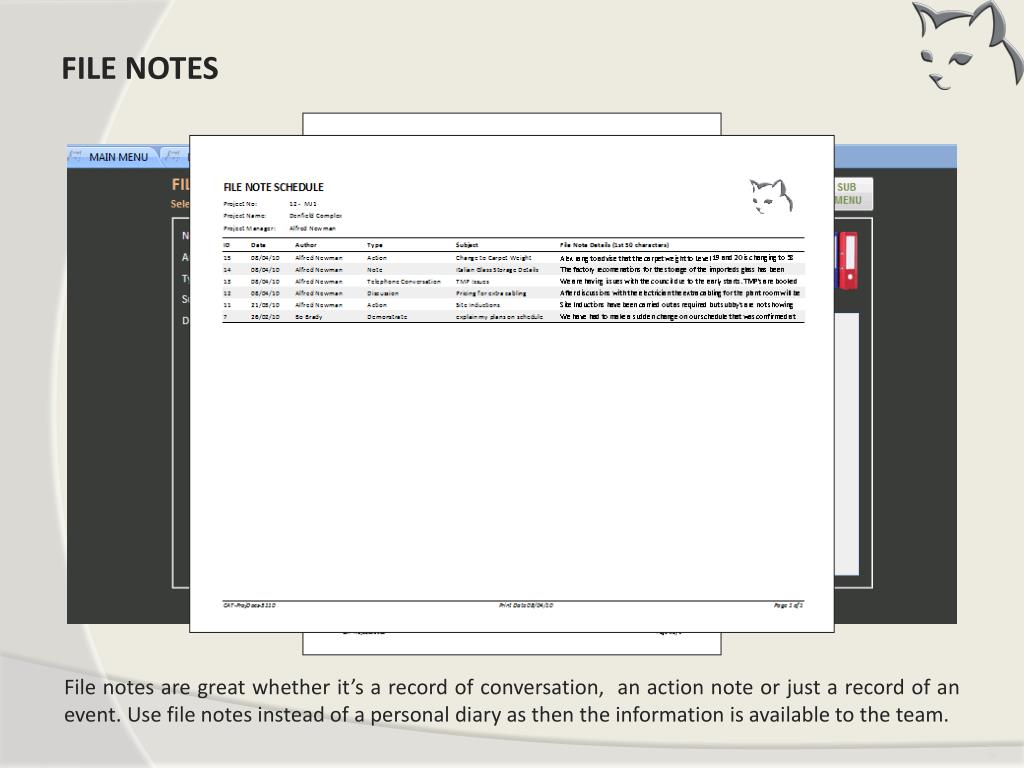This screenshot has height=768, width=1024.
Task: Click the 'Site Inductions' subject cell
Action: click(x=478, y=305)
